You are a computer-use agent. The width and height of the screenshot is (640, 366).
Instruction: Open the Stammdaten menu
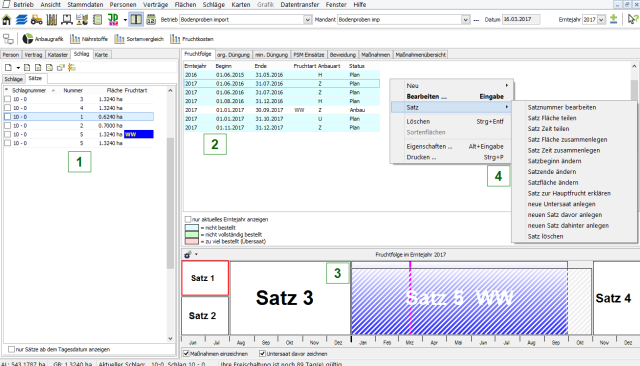point(85,4)
